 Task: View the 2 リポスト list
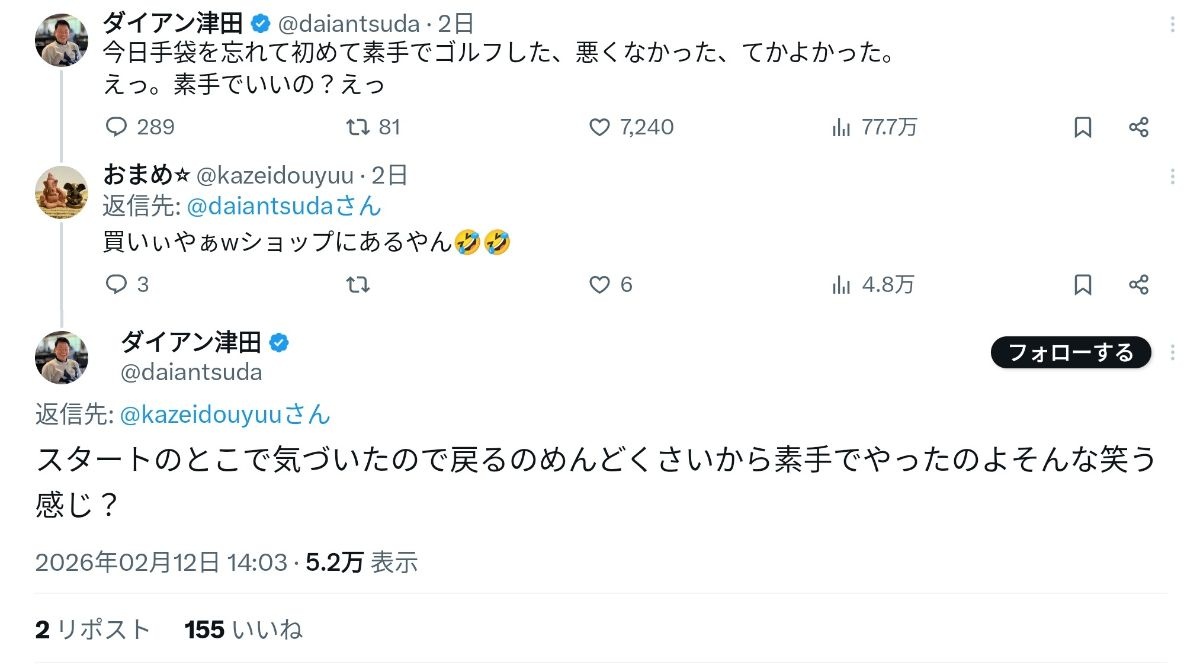click(x=92, y=630)
